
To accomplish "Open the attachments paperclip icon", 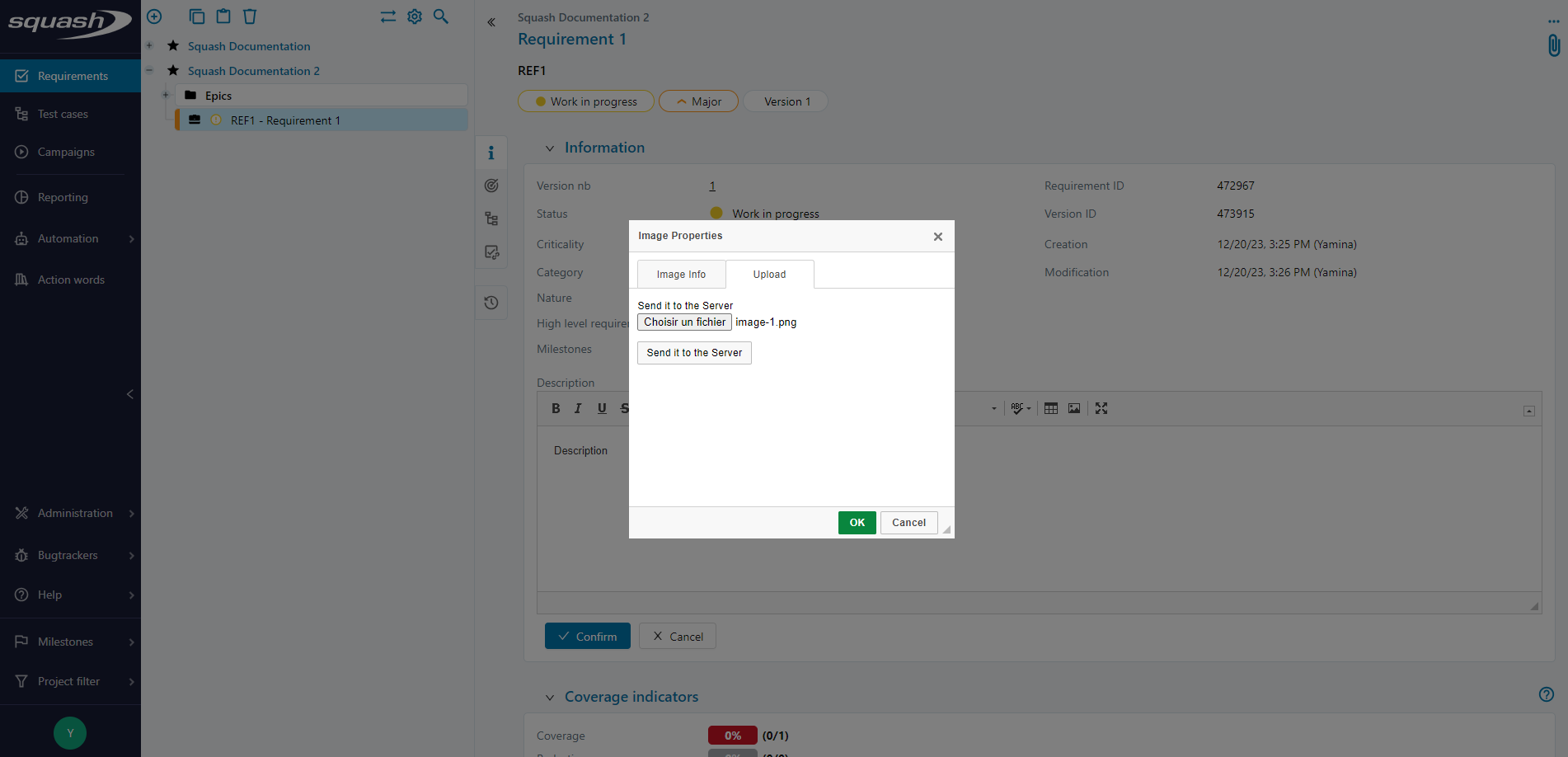I will (1553, 45).
